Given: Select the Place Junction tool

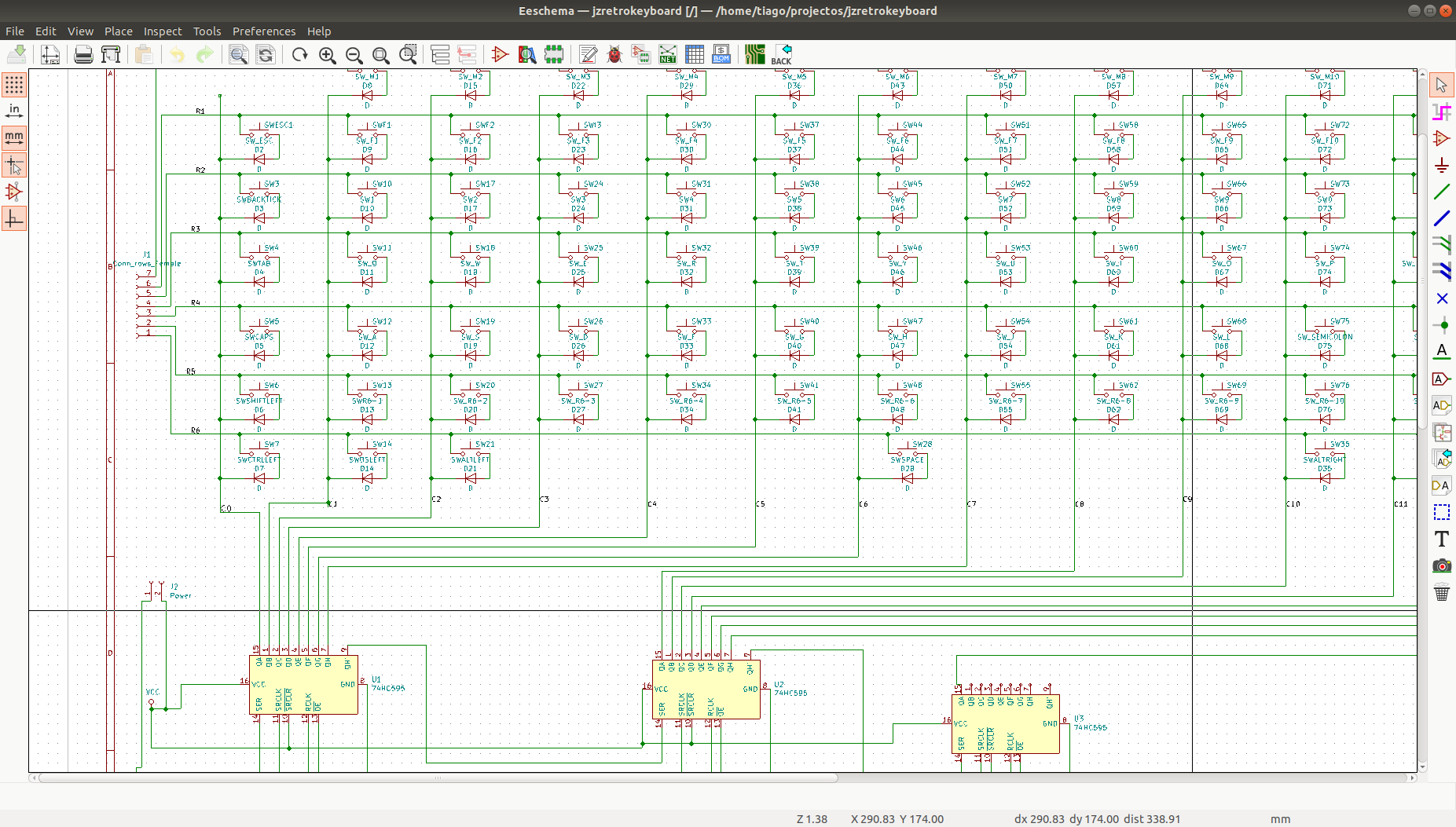Looking at the screenshot, I should pos(1443,324).
